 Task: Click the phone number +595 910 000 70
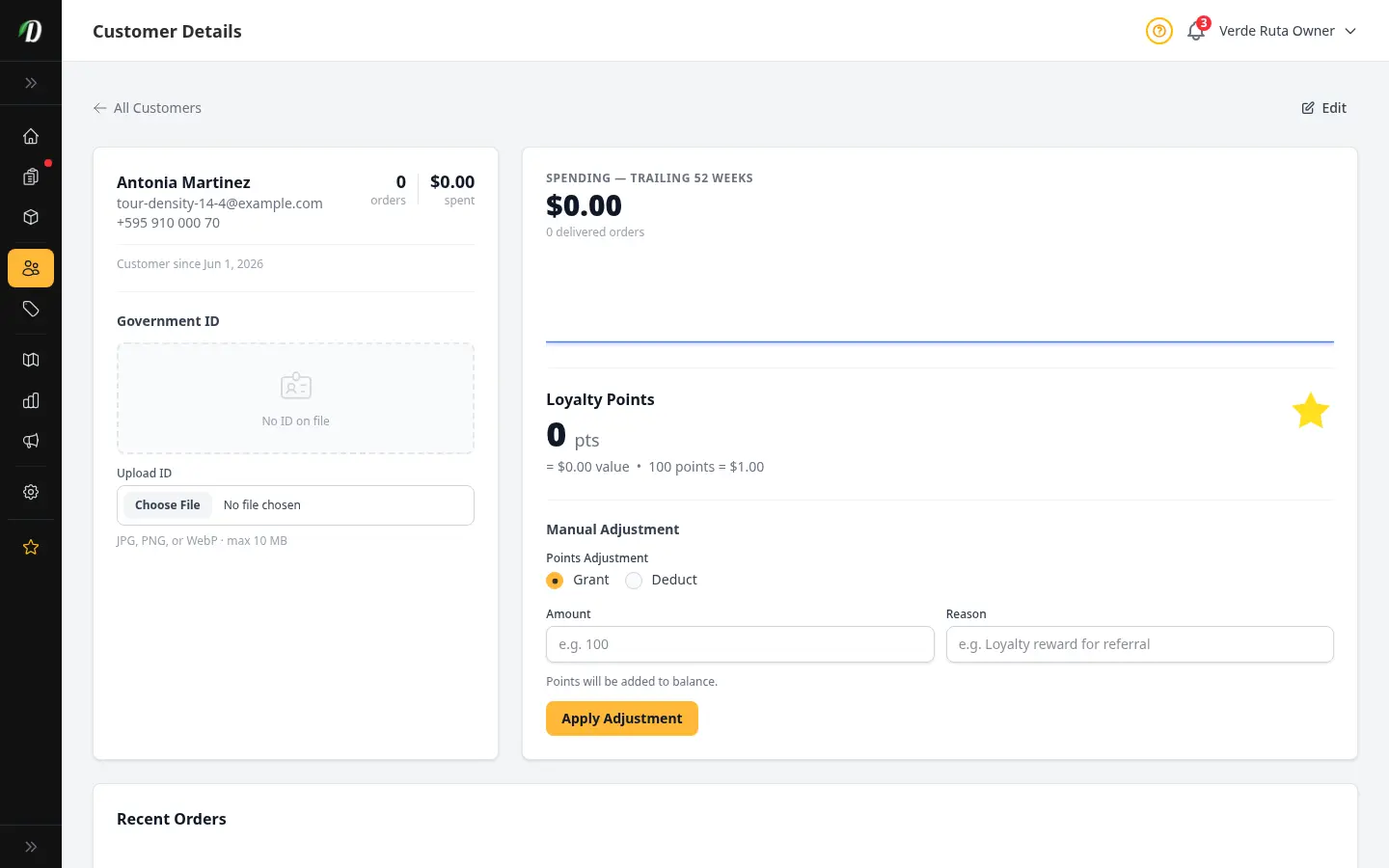[x=168, y=223]
